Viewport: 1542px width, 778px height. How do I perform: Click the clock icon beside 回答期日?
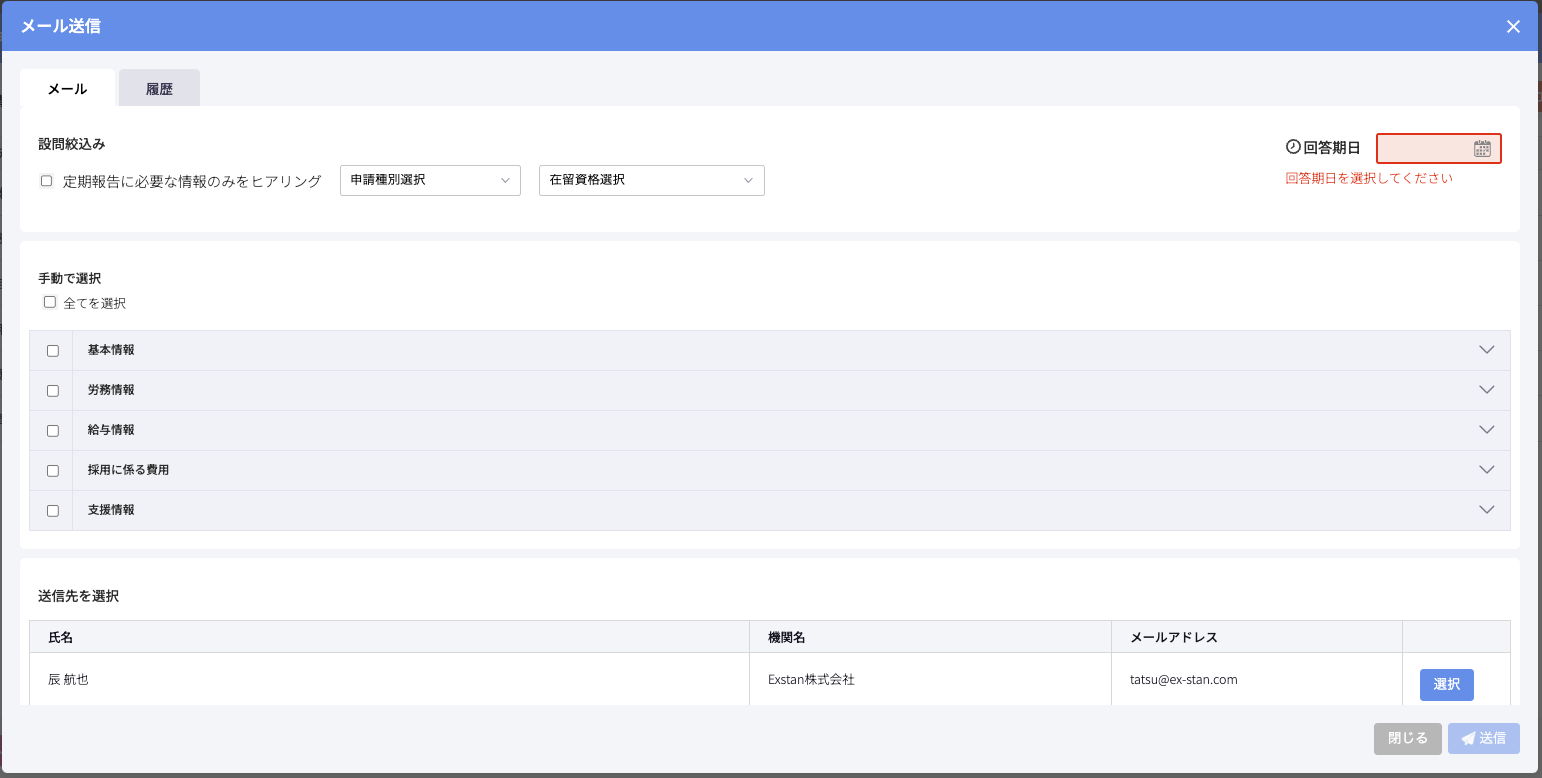pyautogui.click(x=1293, y=147)
